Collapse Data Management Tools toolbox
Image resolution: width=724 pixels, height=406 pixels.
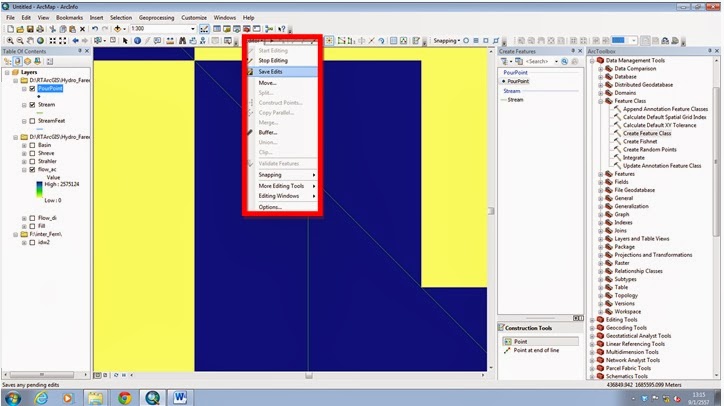coord(592,61)
